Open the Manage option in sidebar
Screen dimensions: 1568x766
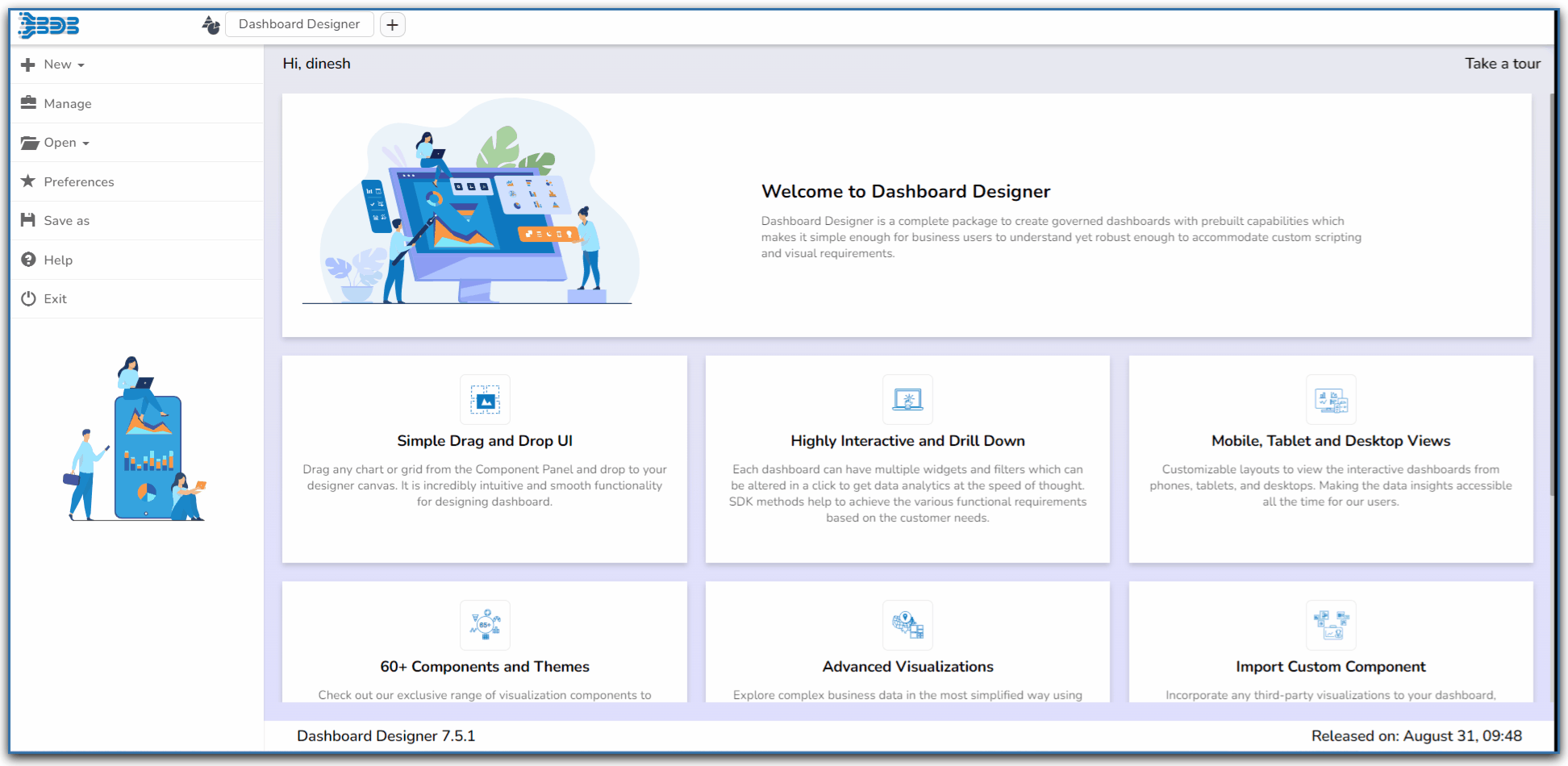[68, 104]
